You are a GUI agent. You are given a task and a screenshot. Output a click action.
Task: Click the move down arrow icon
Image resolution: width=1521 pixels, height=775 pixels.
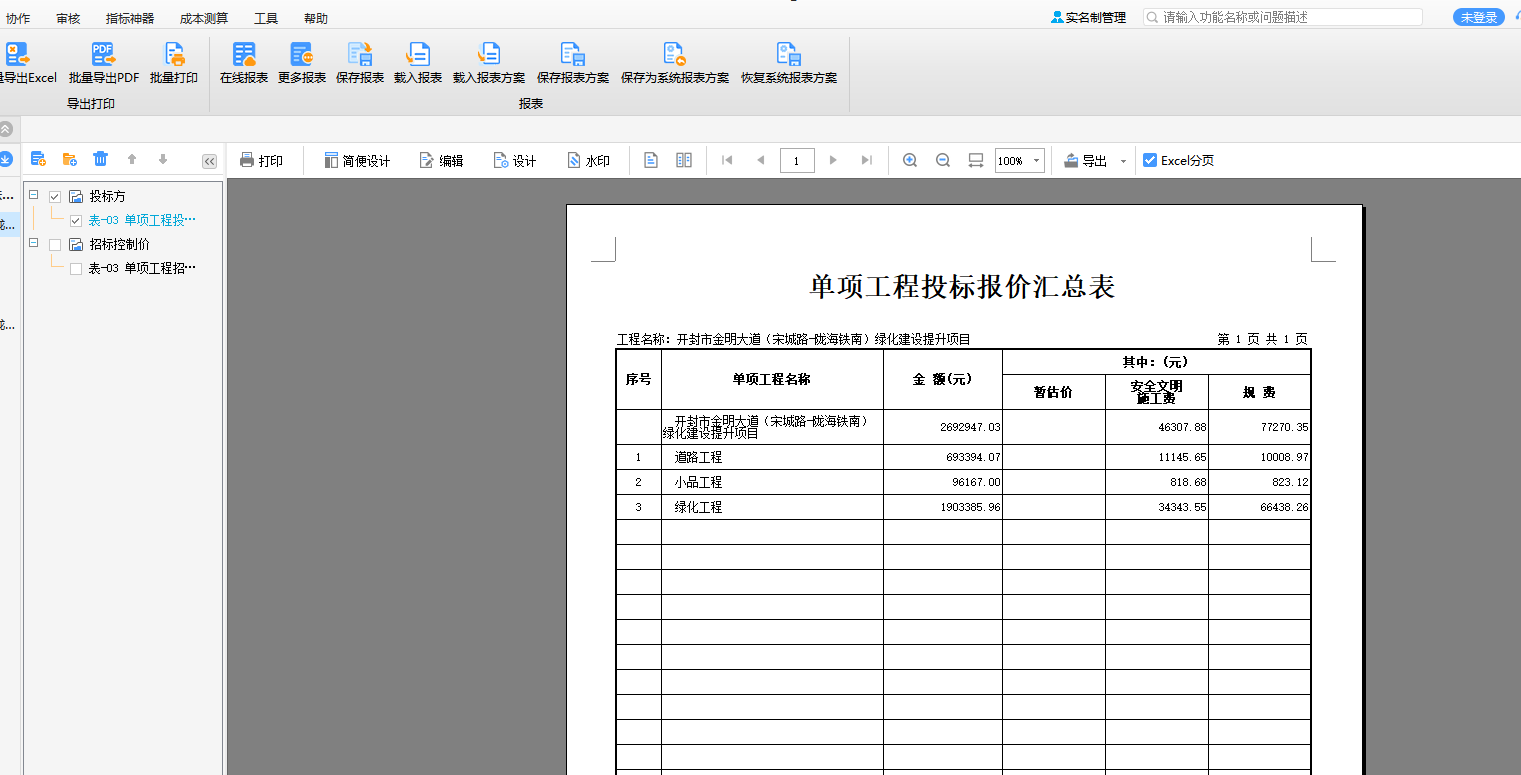point(163,159)
